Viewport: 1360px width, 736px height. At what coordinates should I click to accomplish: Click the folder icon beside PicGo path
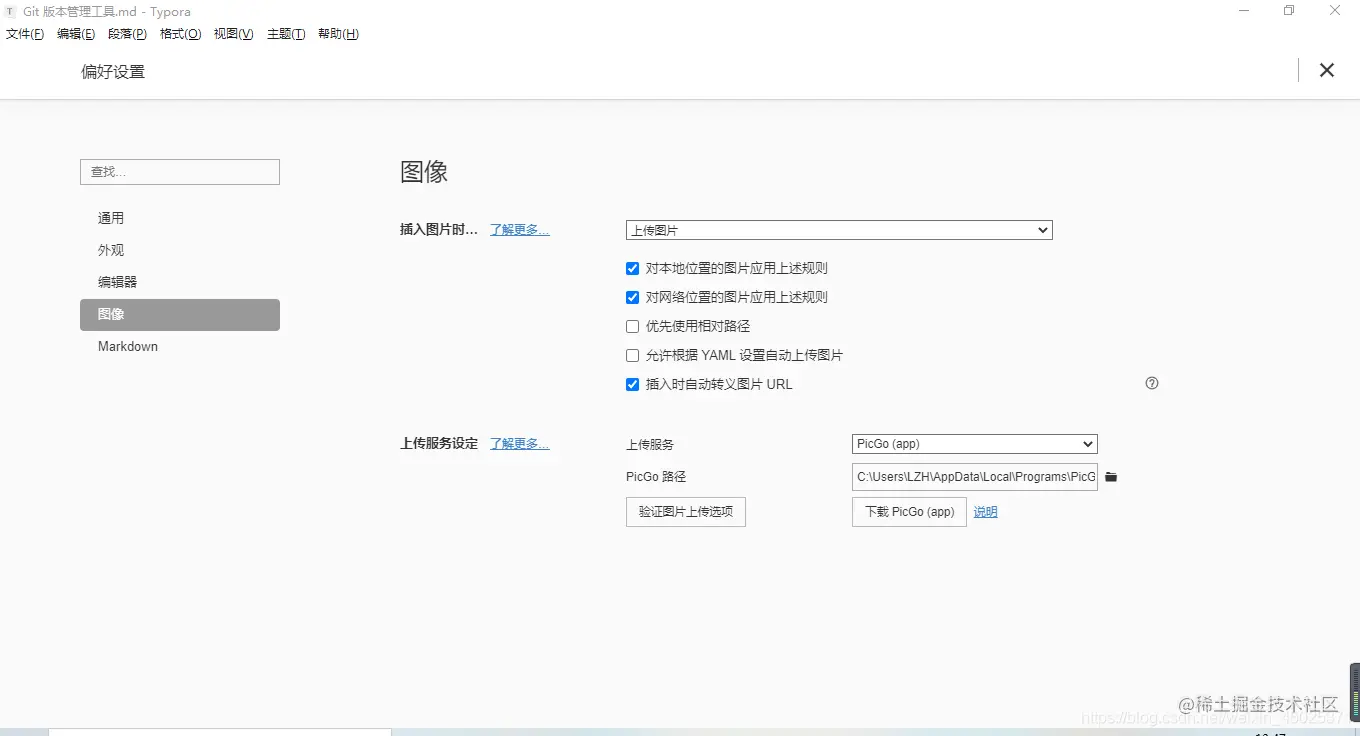tap(1110, 477)
